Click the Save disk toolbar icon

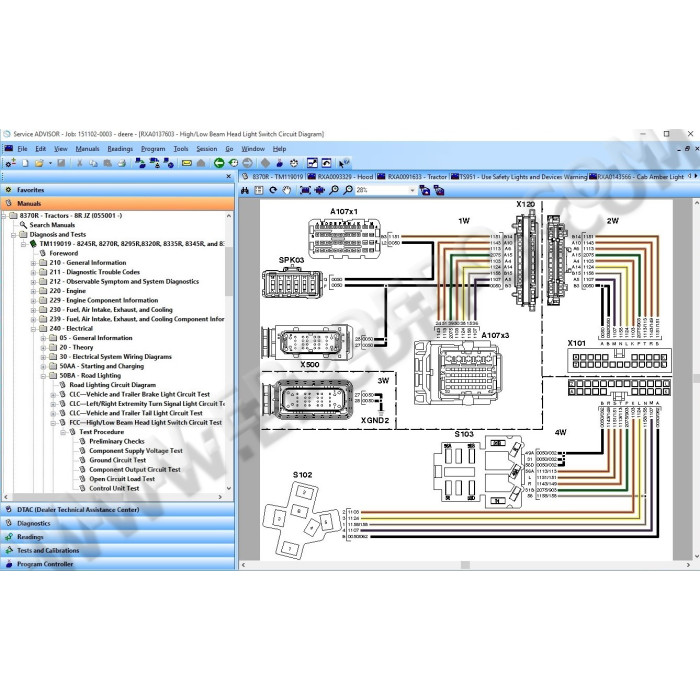61,163
